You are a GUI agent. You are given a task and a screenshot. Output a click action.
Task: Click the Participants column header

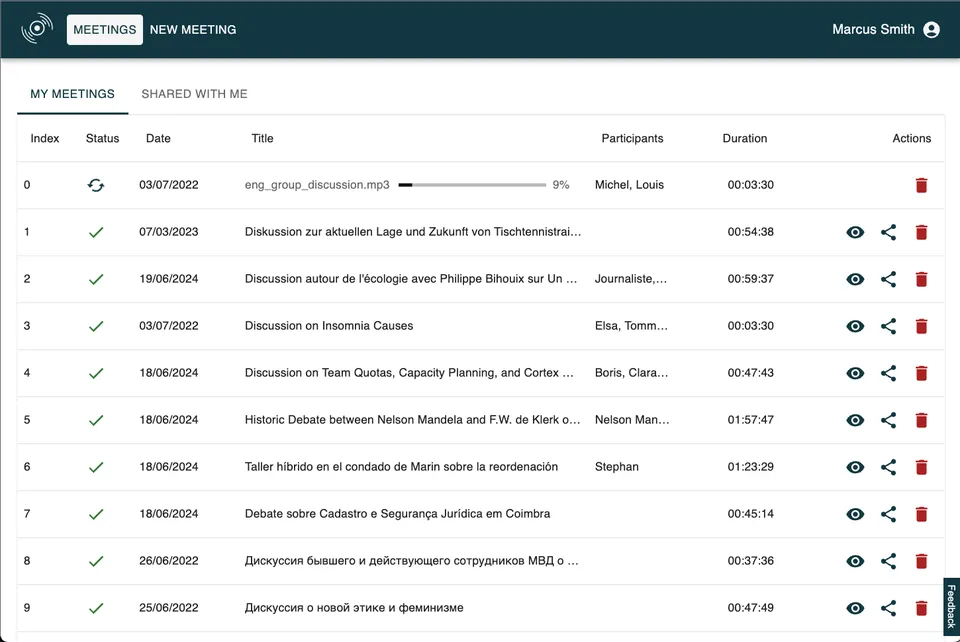632,138
